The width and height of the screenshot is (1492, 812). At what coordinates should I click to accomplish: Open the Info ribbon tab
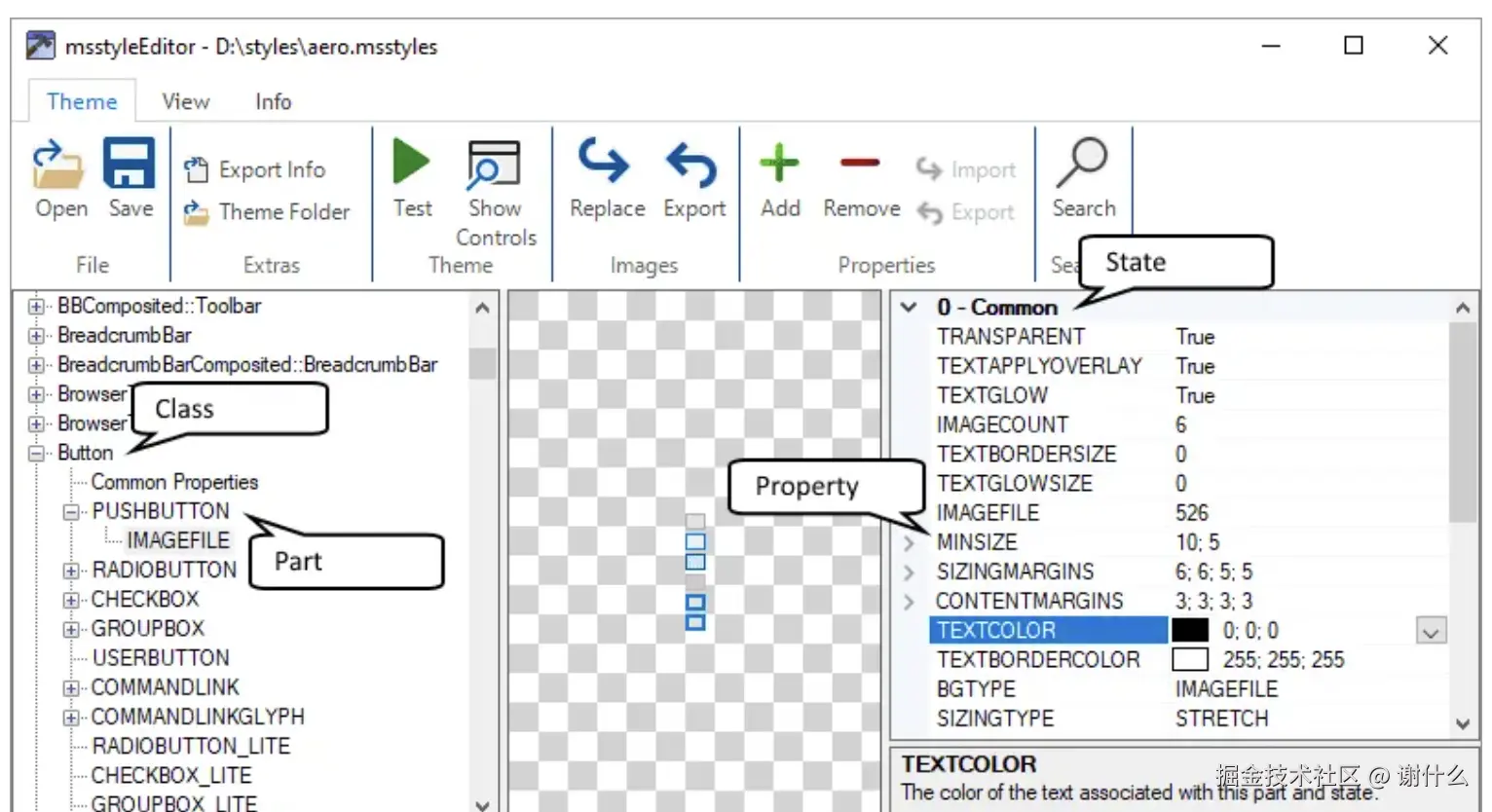coord(273,101)
